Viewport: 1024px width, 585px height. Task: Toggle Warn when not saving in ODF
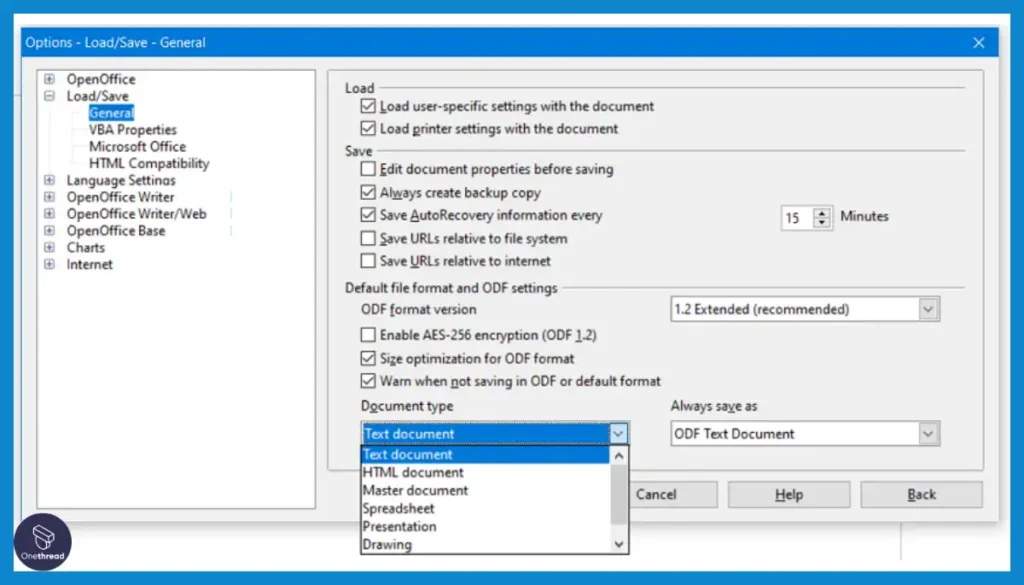coord(368,381)
